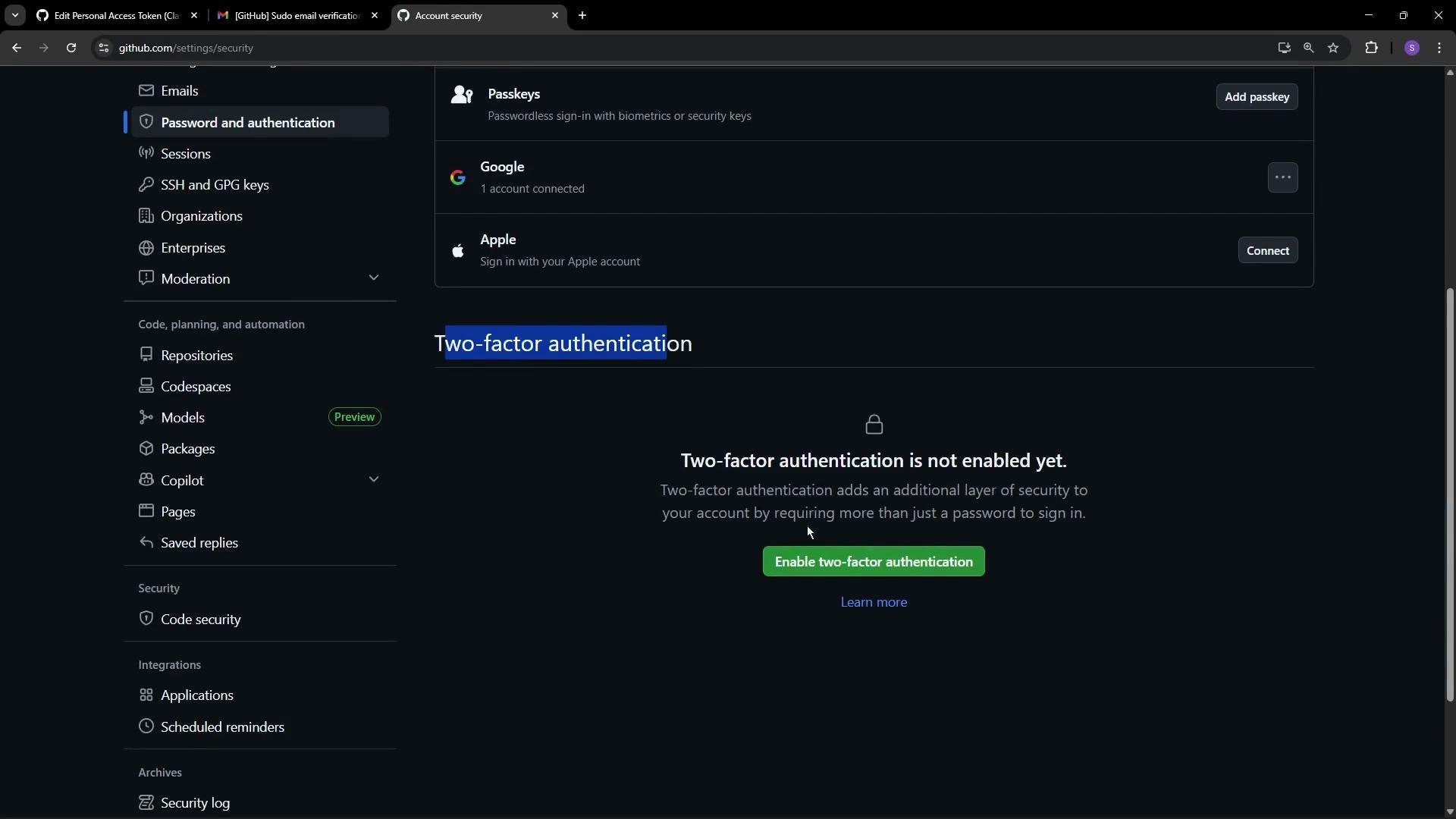This screenshot has width=1456, height=819.
Task: Follow the Learn more link
Action: 874,602
